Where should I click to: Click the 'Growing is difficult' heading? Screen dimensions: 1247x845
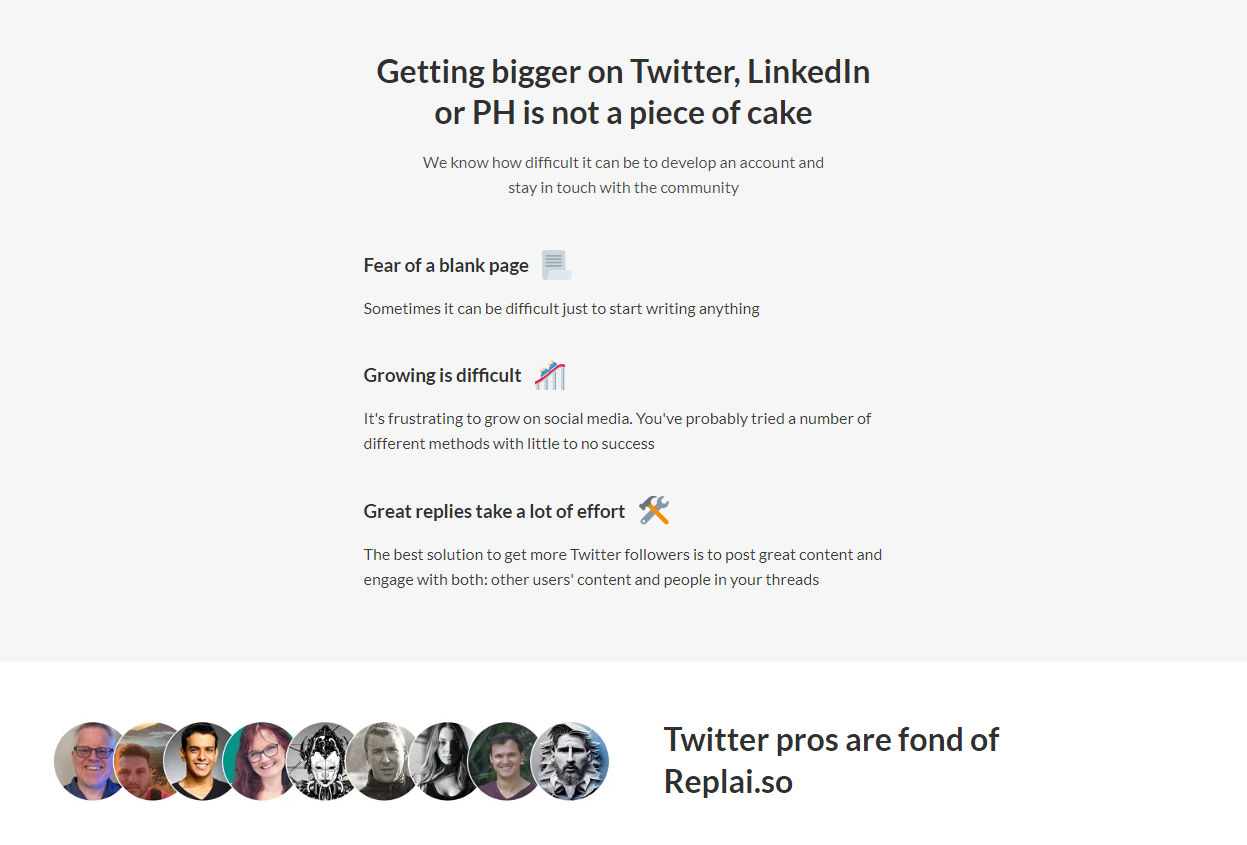(442, 375)
